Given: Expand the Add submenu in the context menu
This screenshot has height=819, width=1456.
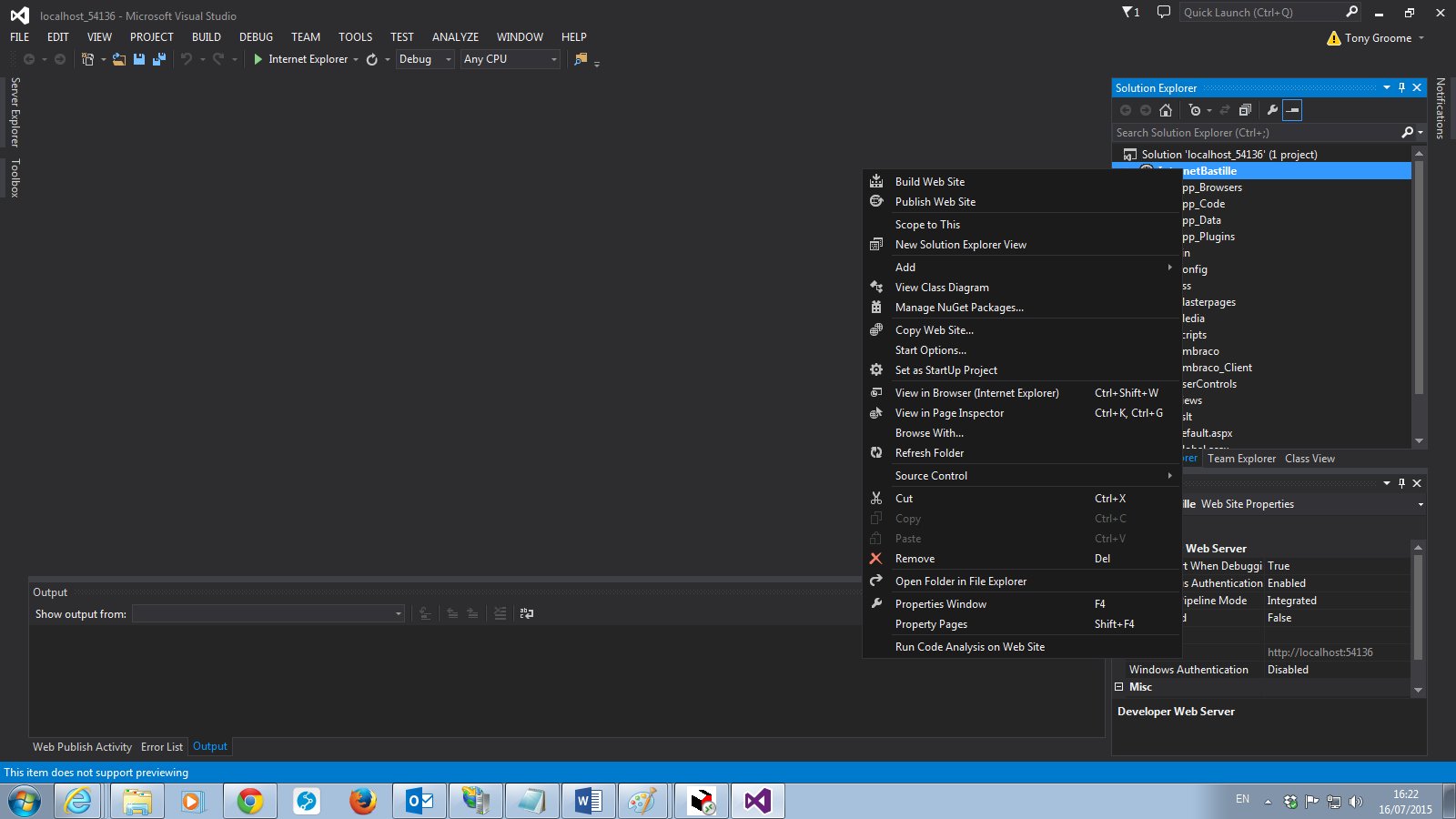Looking at the screenshot, I should 1022,268.
